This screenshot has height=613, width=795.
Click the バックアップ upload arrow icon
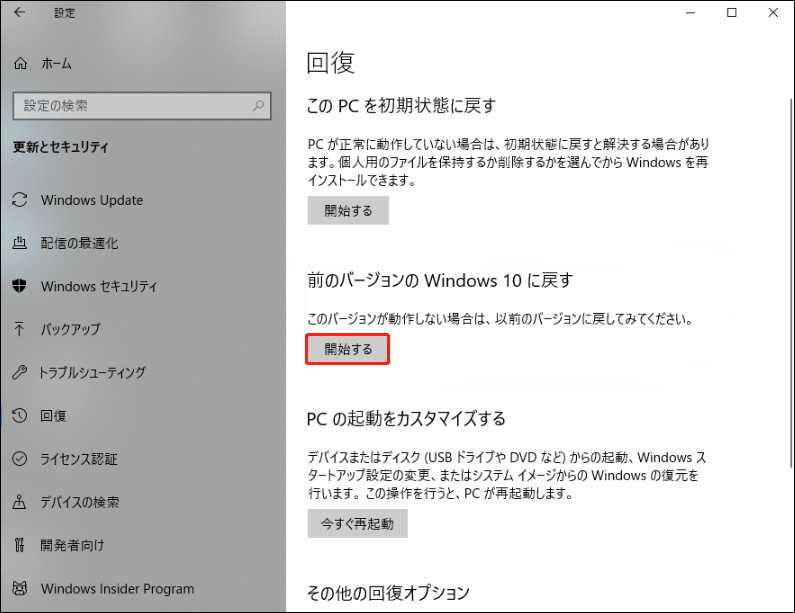coord(19,329)
